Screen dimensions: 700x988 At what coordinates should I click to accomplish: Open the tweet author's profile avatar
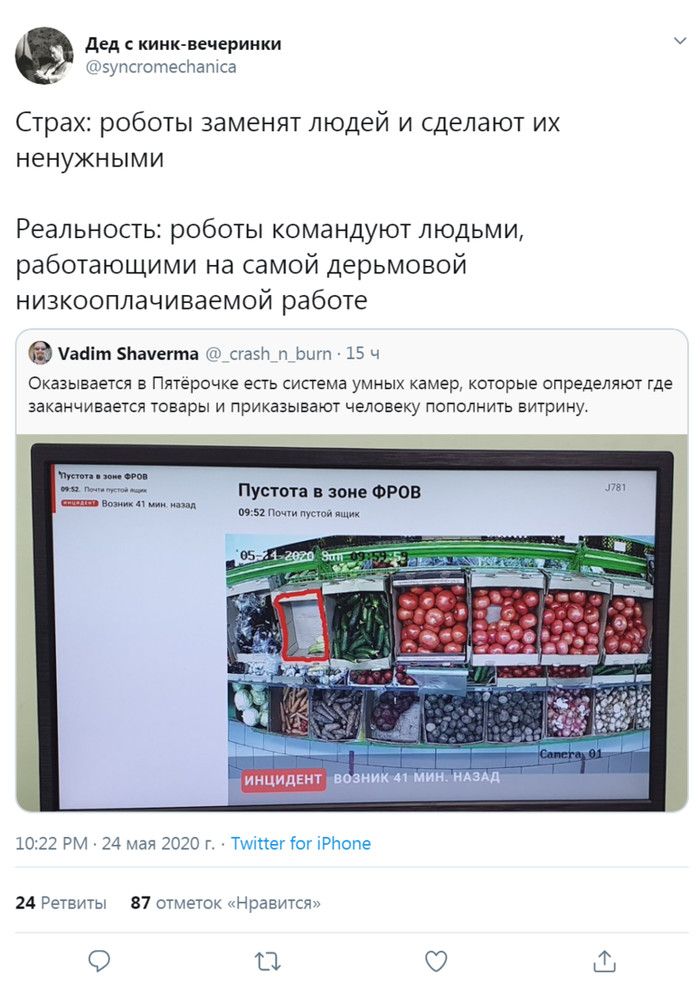coord(44,55)
